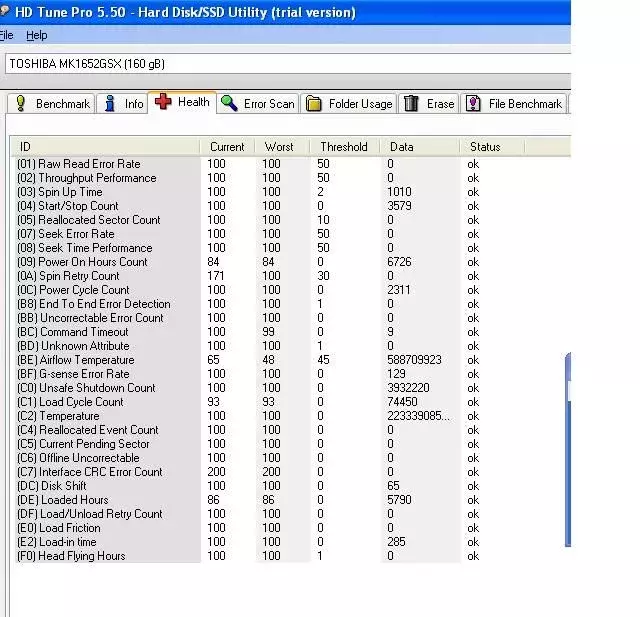Image resolution: width=640 pixels, height=617 pixels.
Task: Open the Benchmark tab
Action: point(51,104)
